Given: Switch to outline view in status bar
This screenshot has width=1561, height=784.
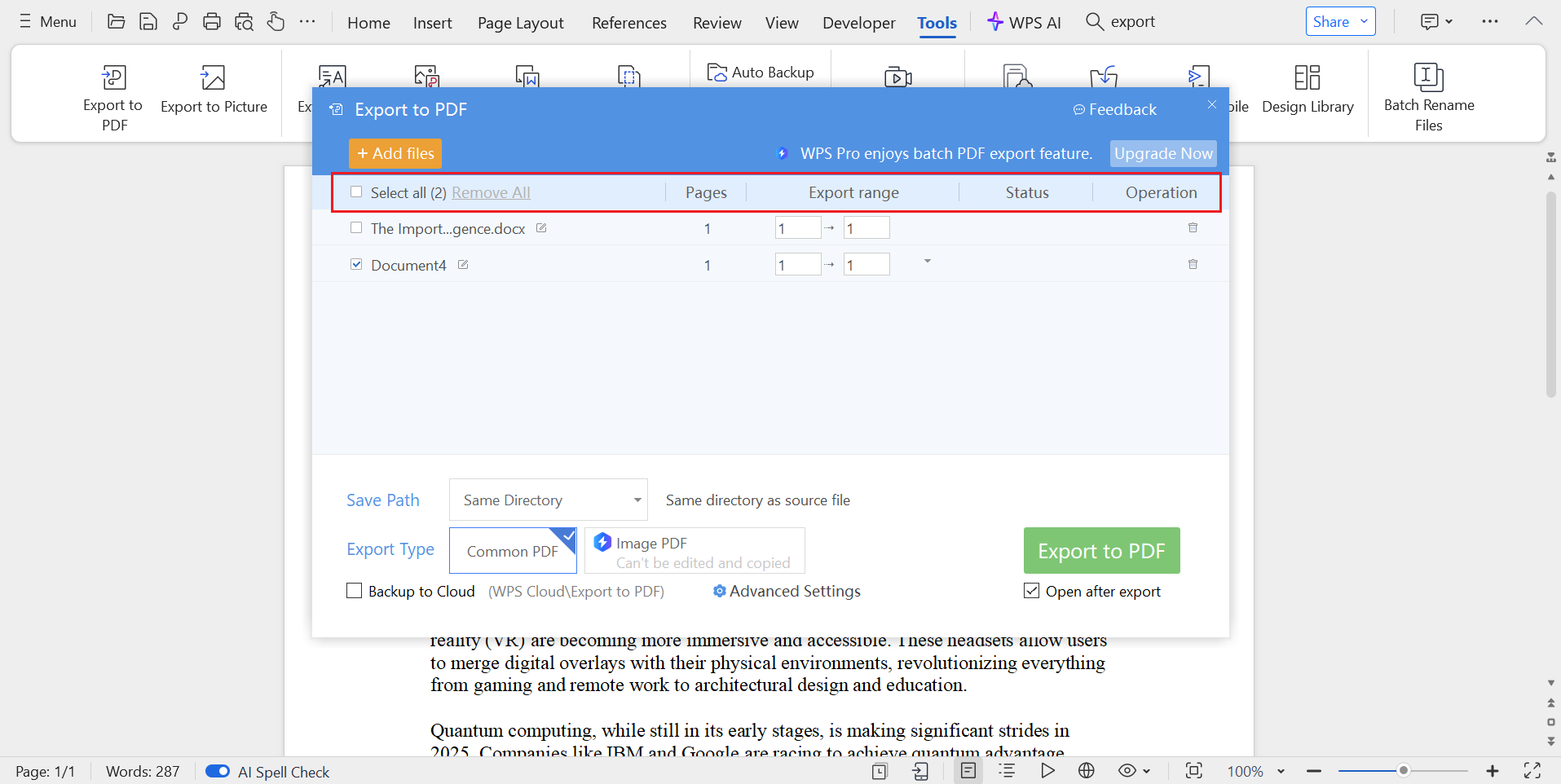Looking at the screenshot, I should point(1008,770).
